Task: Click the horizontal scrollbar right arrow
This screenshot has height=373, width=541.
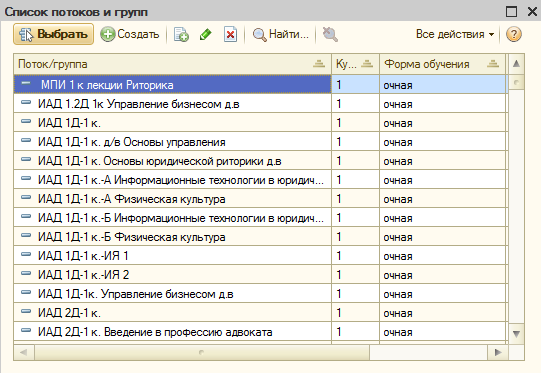Action: (x=498, y=352)
